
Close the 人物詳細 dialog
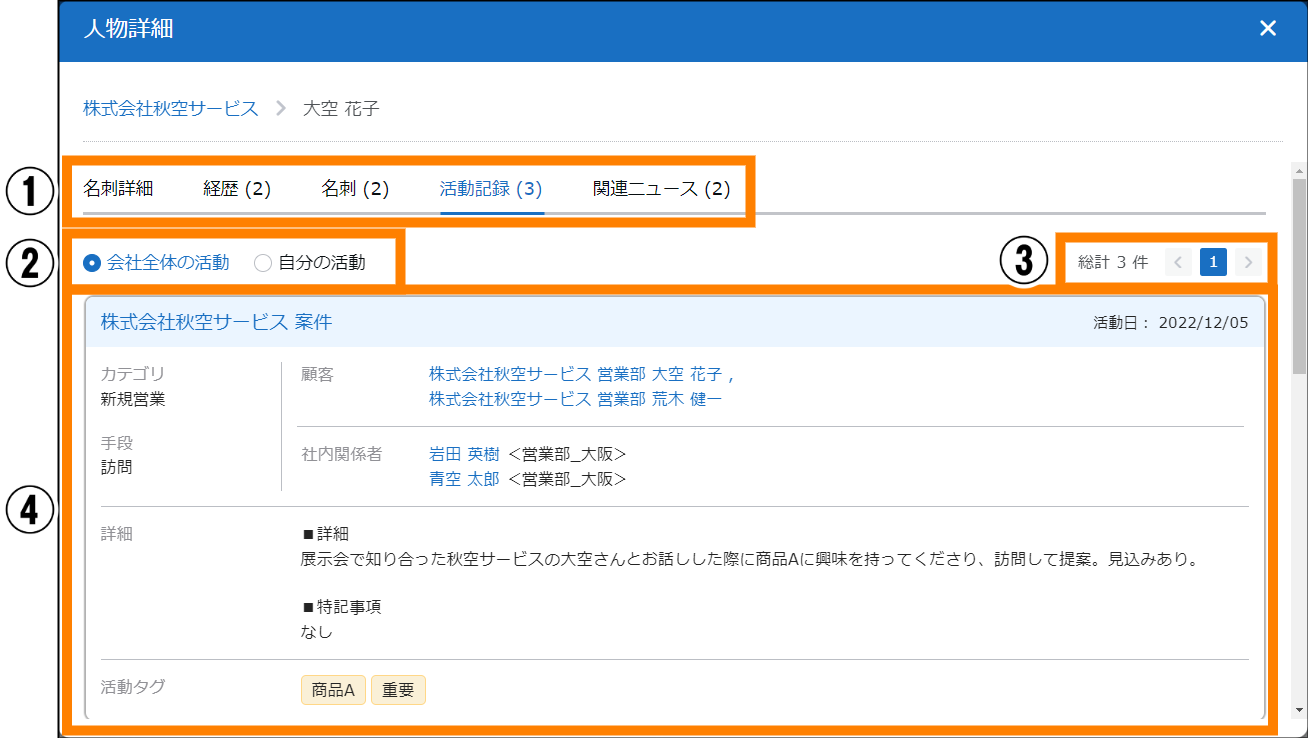coord(1267,29)
